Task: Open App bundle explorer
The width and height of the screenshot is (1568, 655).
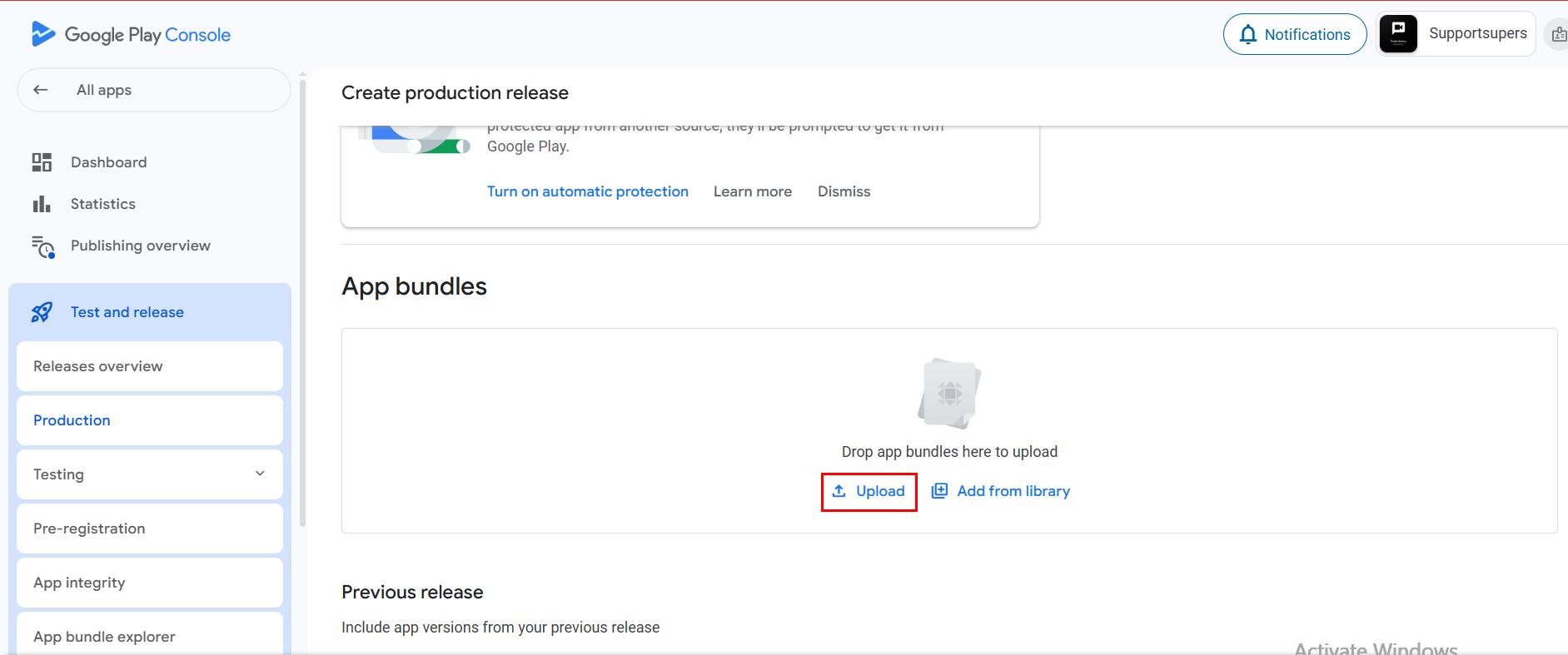Action: click(x=104, y=637)
